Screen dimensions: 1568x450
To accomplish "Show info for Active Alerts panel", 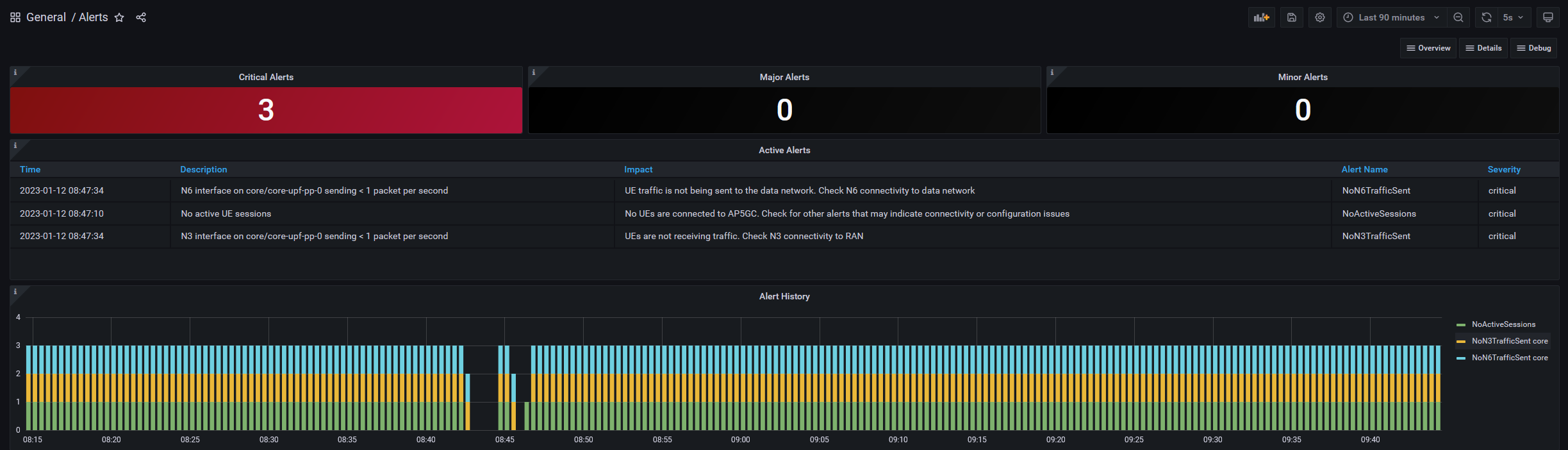I will tap(15, 146).
